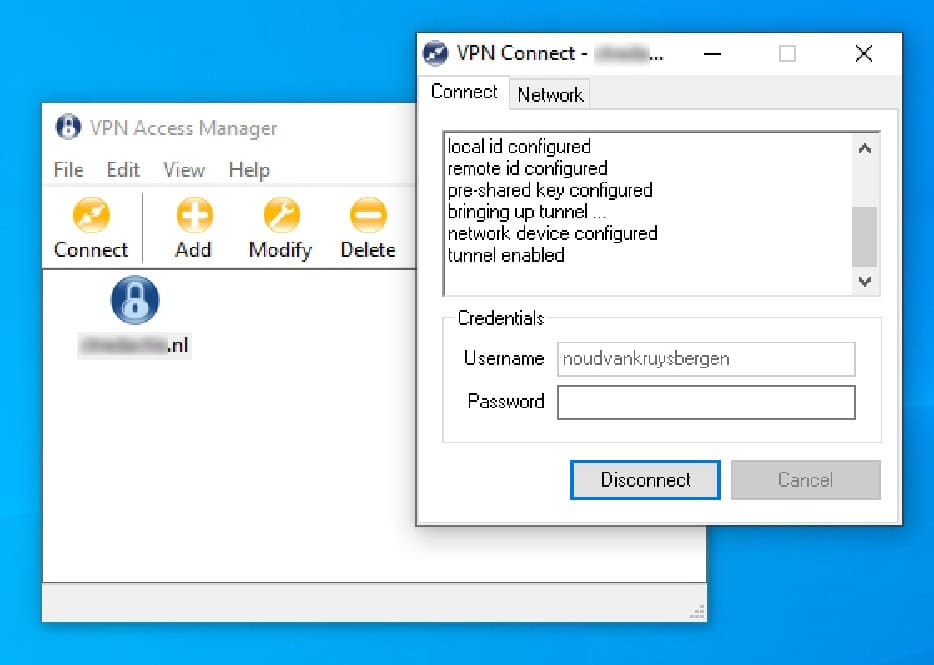Open the Modify wrench icon
The height and width of the screenshot is (665, 934).
(280, 215)
